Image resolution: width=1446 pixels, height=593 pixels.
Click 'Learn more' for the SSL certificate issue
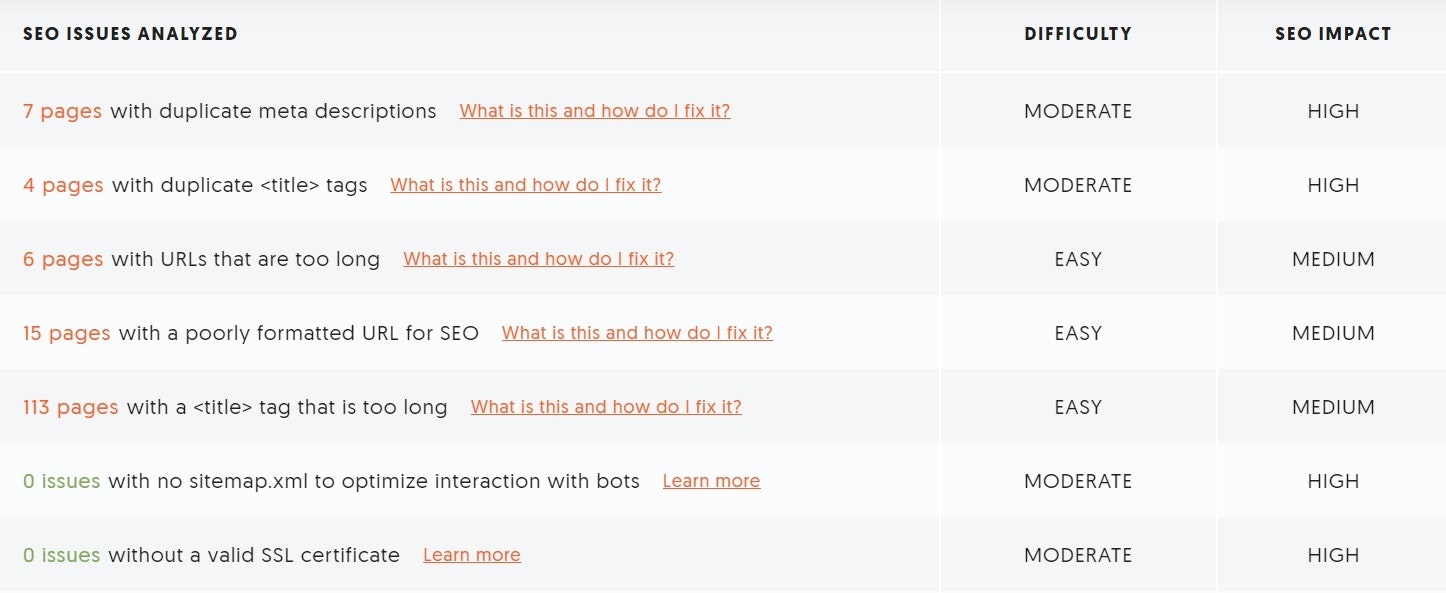coord(471,555)
